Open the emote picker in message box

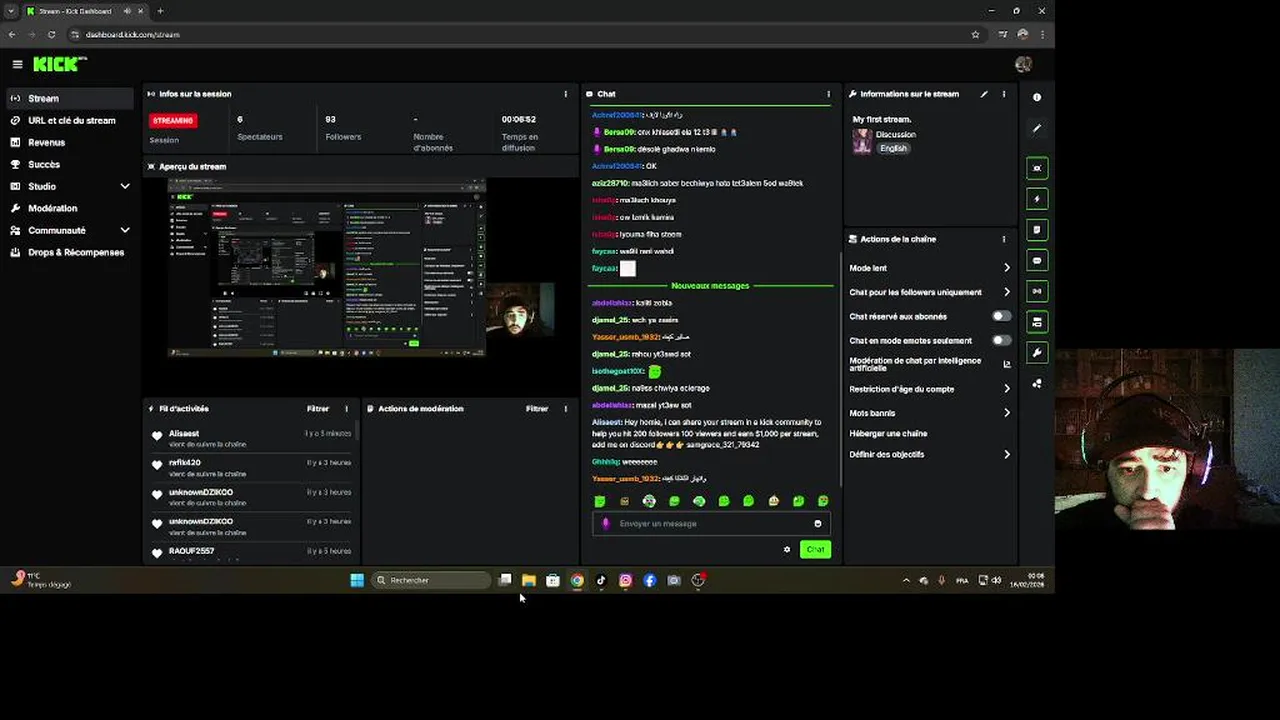click(817, 524)
